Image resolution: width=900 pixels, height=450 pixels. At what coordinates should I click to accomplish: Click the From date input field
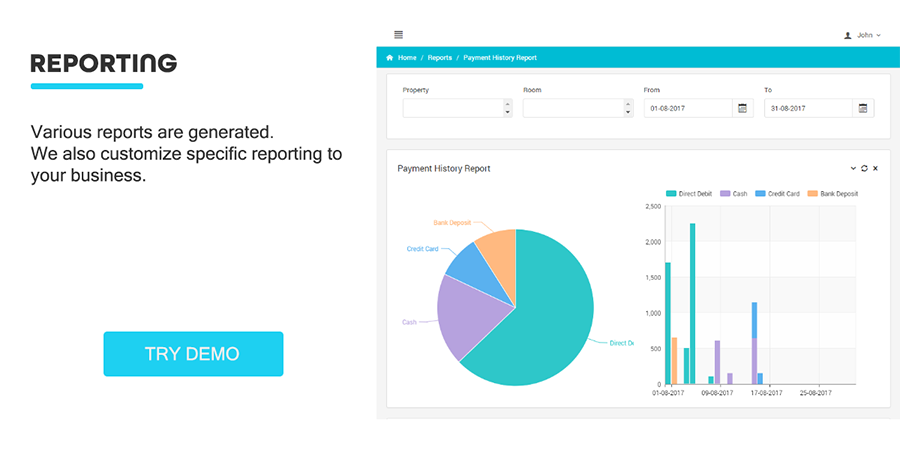(x=688, y=108)
